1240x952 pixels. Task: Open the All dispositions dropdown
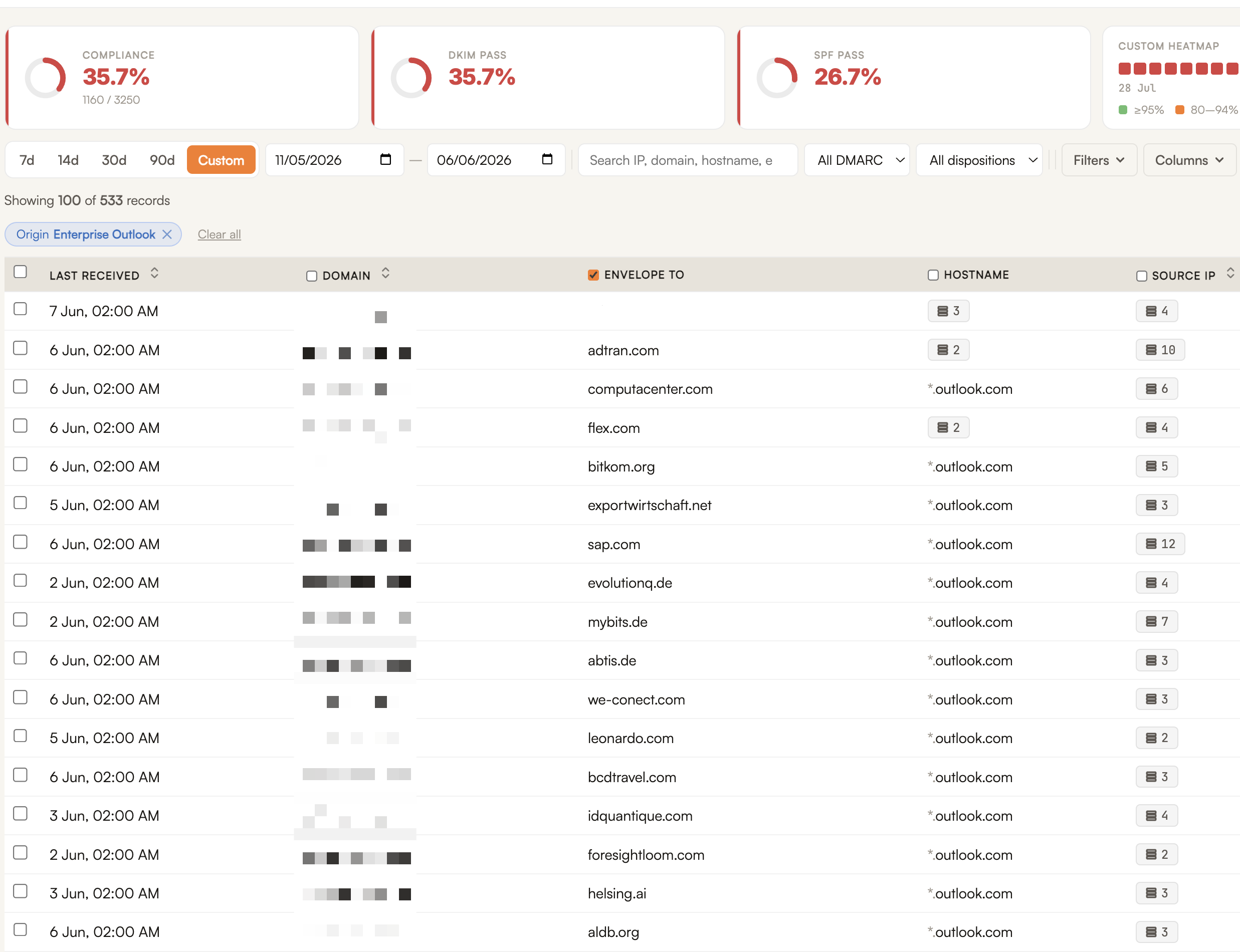979,160
